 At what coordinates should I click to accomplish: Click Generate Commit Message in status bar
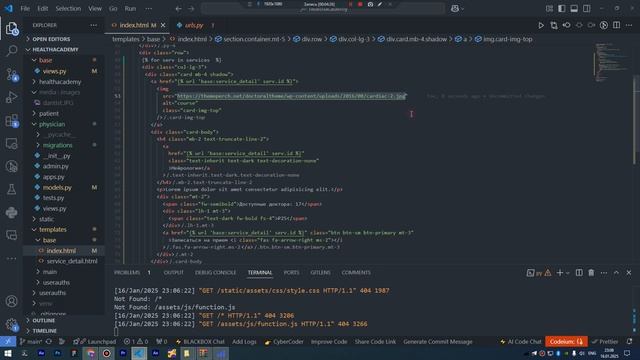[438, 342]
